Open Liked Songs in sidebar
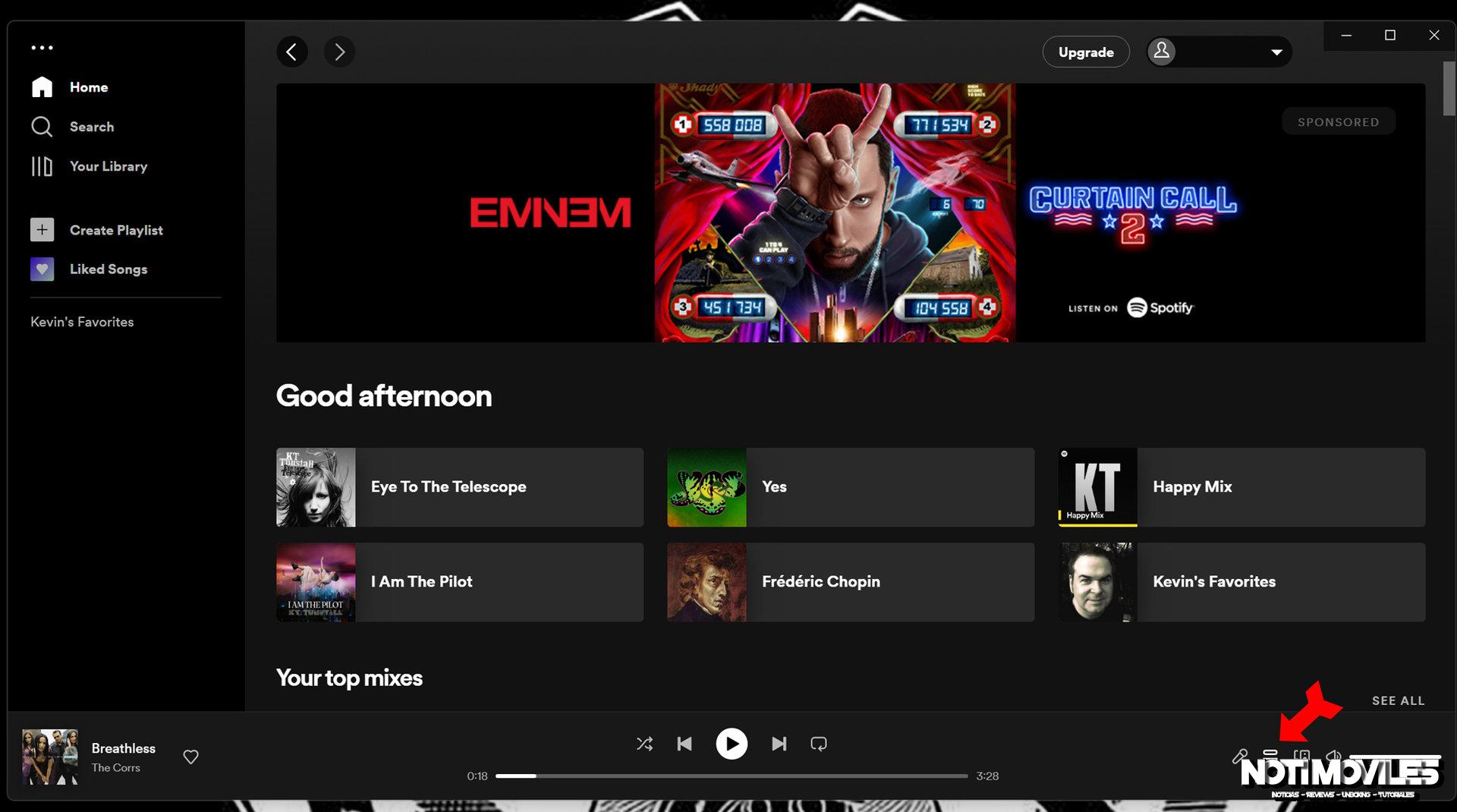Viewport: 1457px width, 812px height. [108, 269]
